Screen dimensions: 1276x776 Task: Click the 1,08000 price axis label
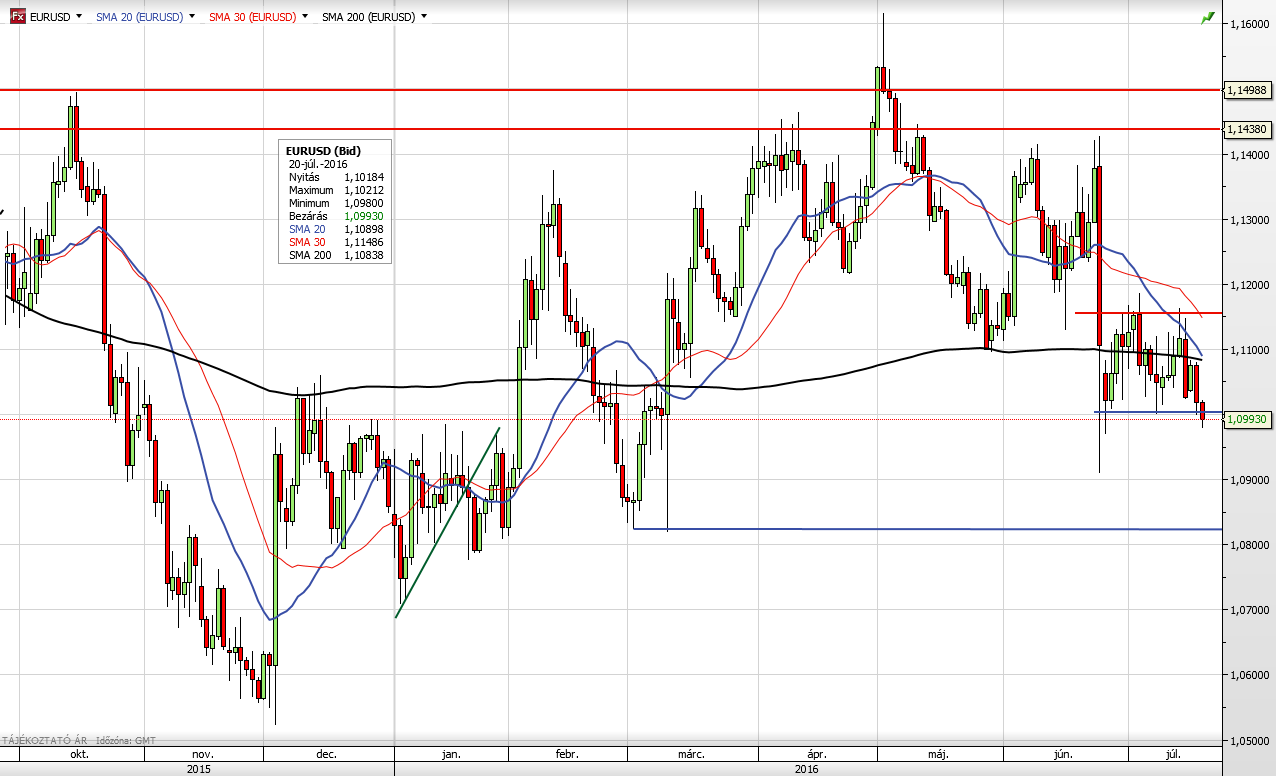tap(1250, 545)
